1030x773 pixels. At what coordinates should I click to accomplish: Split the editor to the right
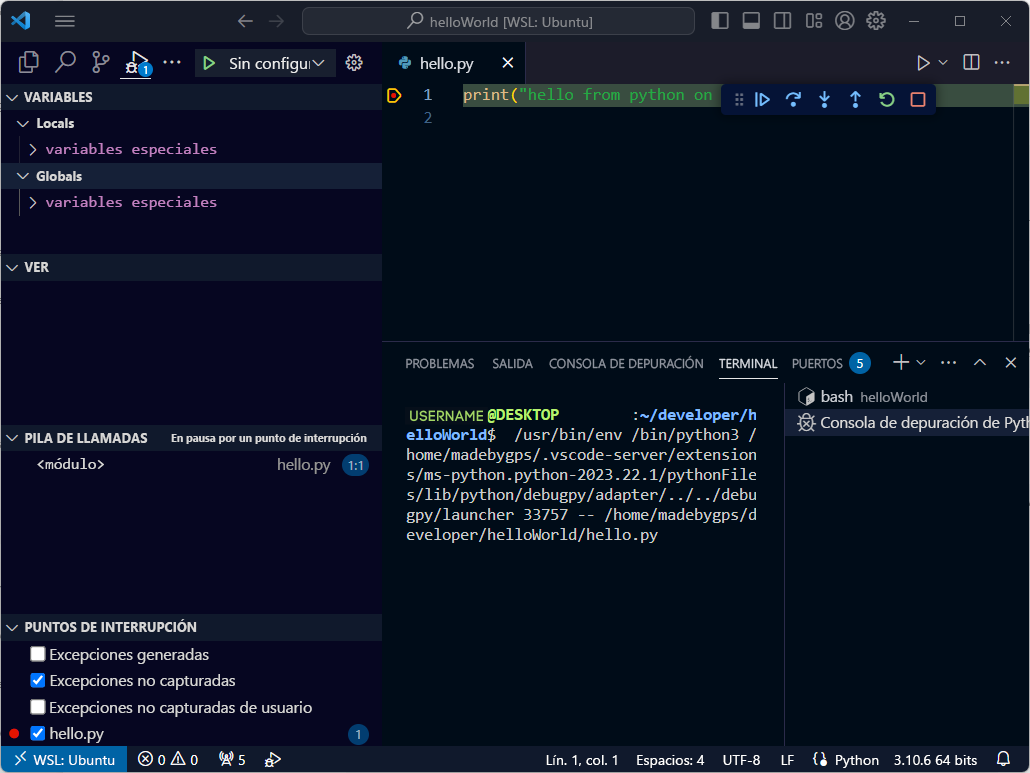pos(972,63)
